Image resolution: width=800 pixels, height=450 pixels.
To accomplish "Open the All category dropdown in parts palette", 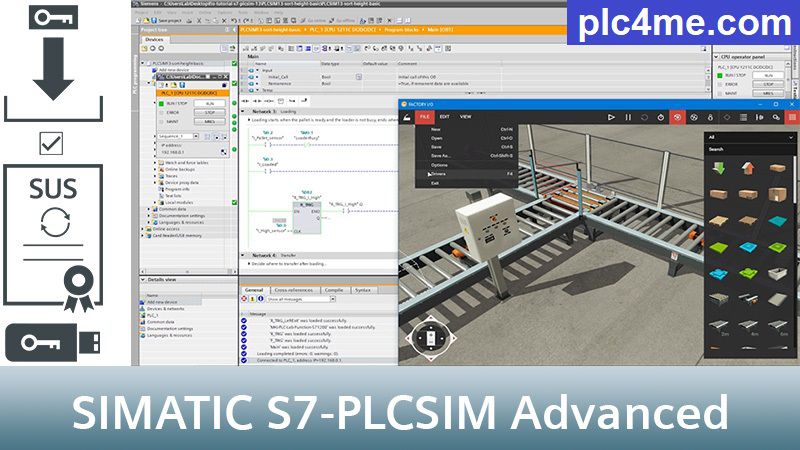I will point(750,136).
